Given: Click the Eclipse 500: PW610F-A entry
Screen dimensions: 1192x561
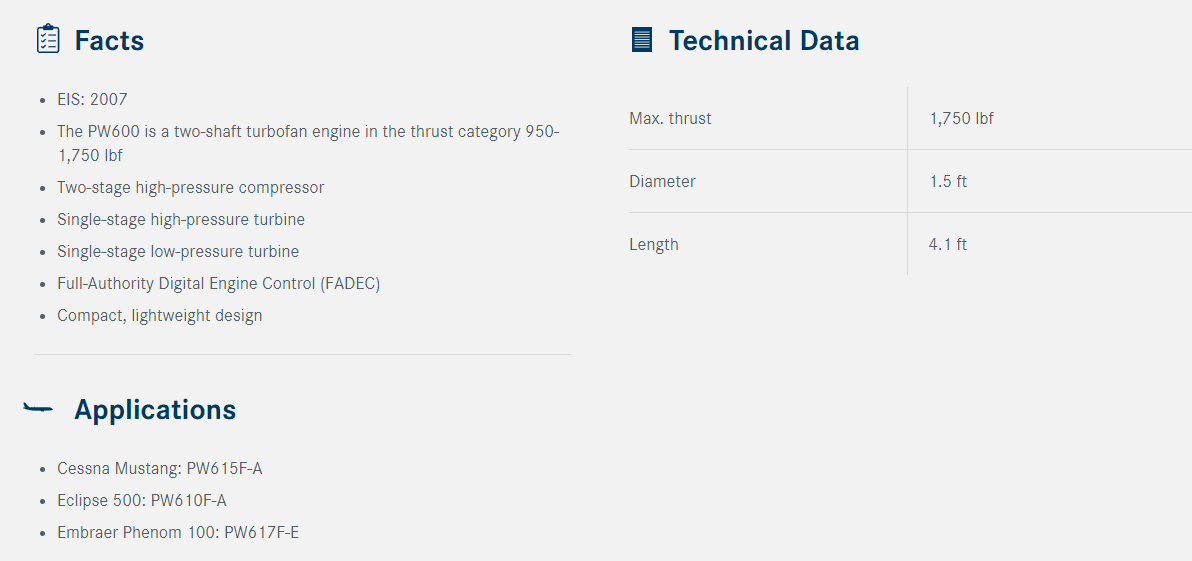Looking at the screenshot, I should tap(142, 501).
